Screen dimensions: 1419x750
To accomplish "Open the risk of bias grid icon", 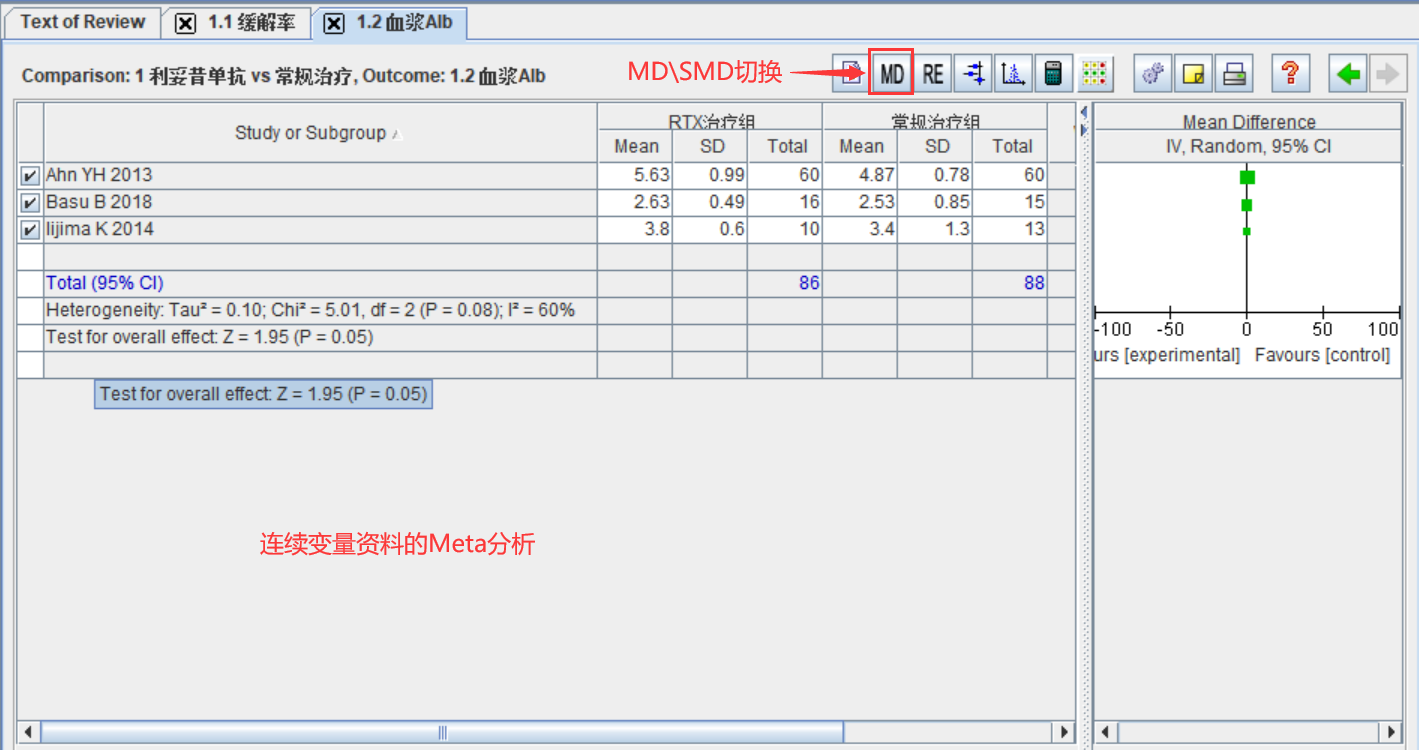I will pyautogui.click(x=1094, y=72).
